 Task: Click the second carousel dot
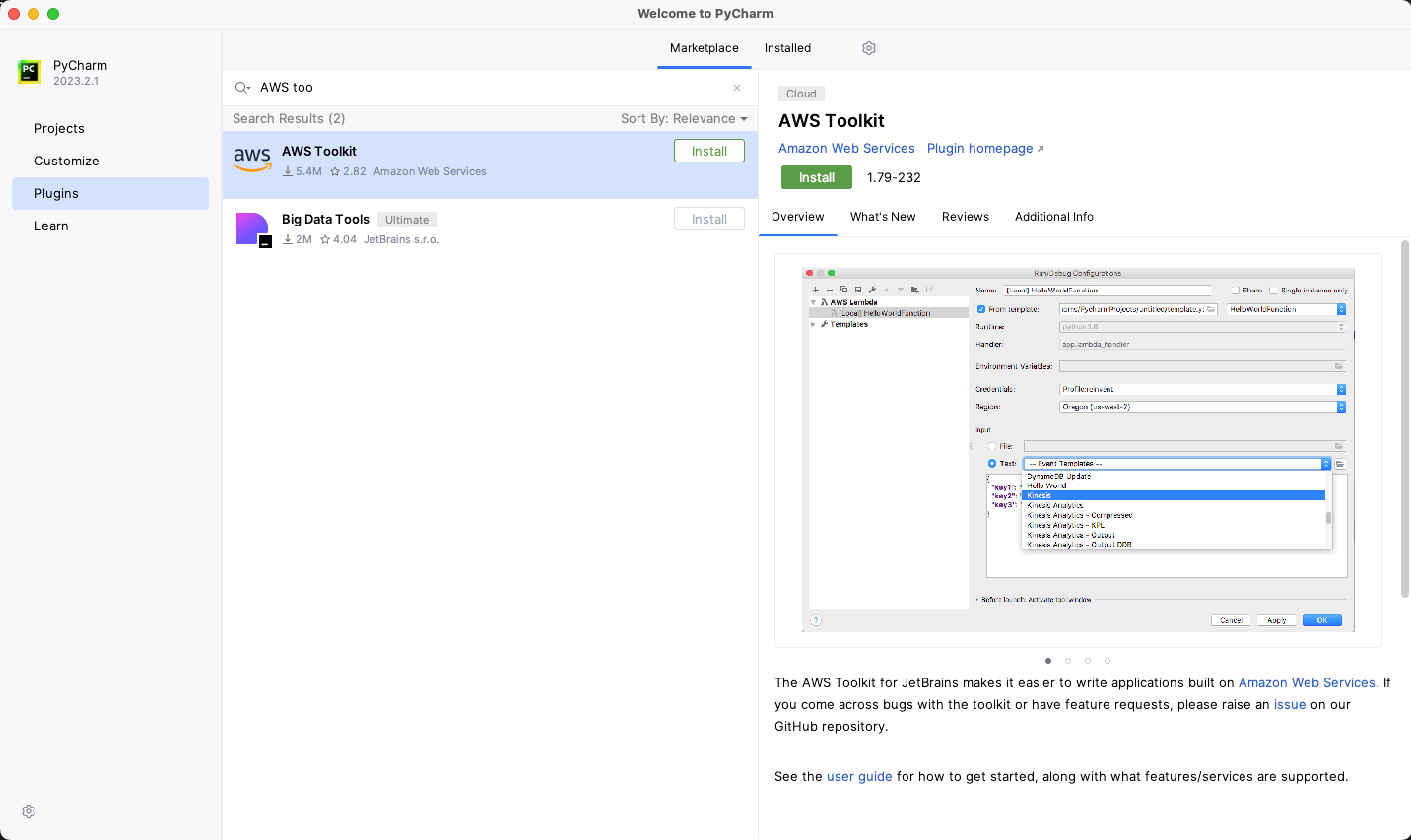1068,661
